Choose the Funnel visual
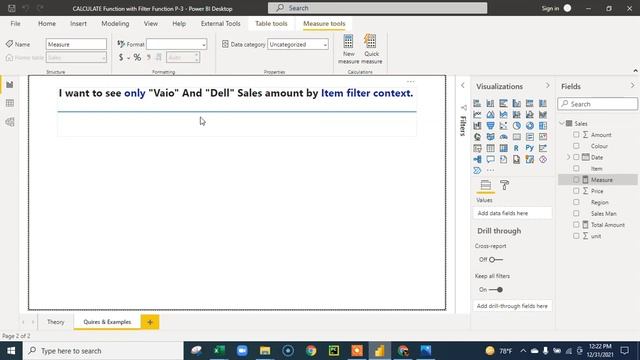The image size is (640, 360). [x=490, y=126]
